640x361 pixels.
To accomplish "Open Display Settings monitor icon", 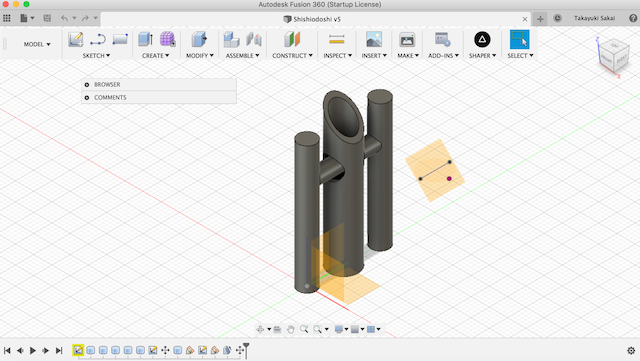I will [x=338, y=329].
